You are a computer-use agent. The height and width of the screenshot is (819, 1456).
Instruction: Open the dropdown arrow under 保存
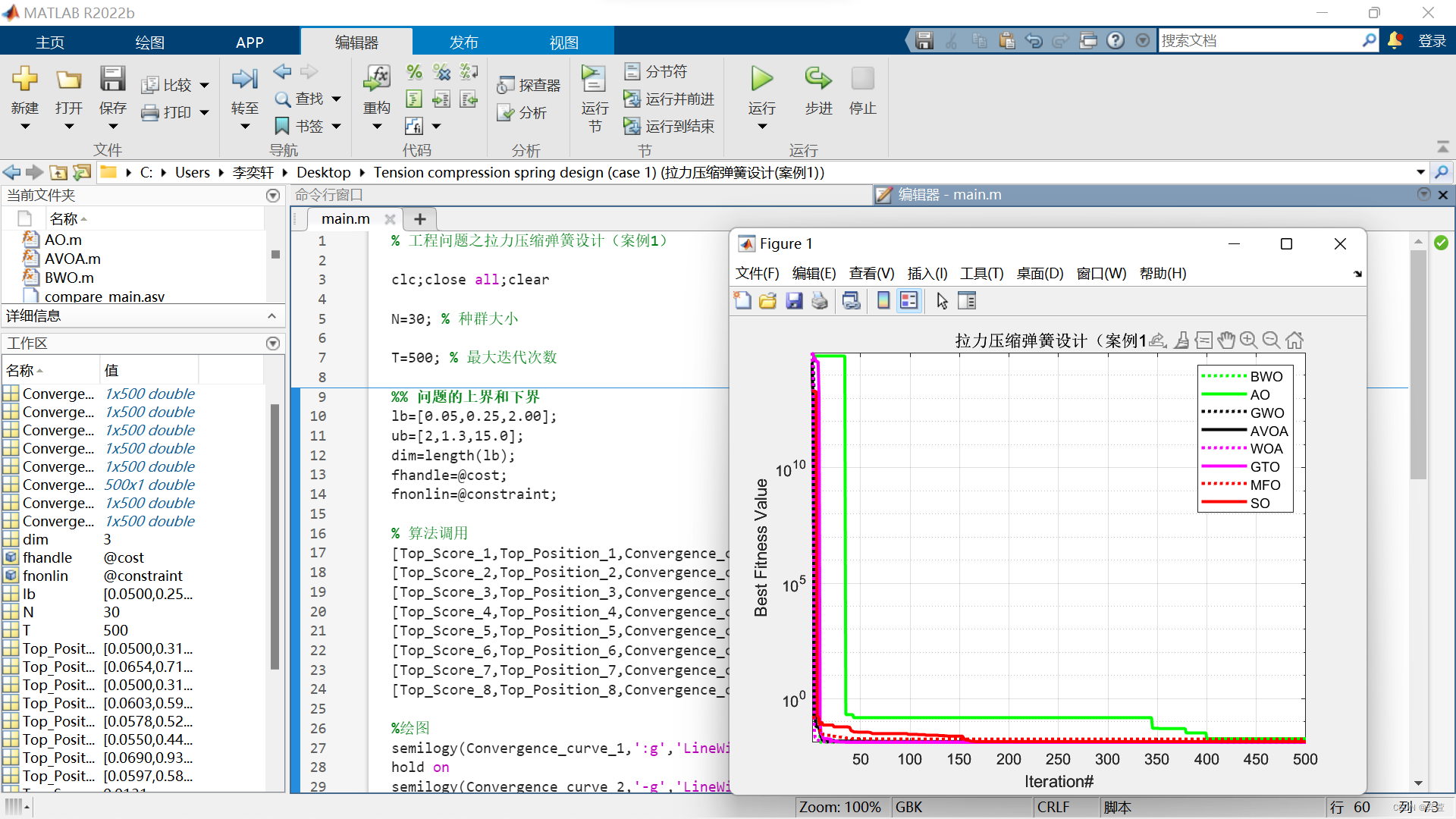[x=112, y=127]
